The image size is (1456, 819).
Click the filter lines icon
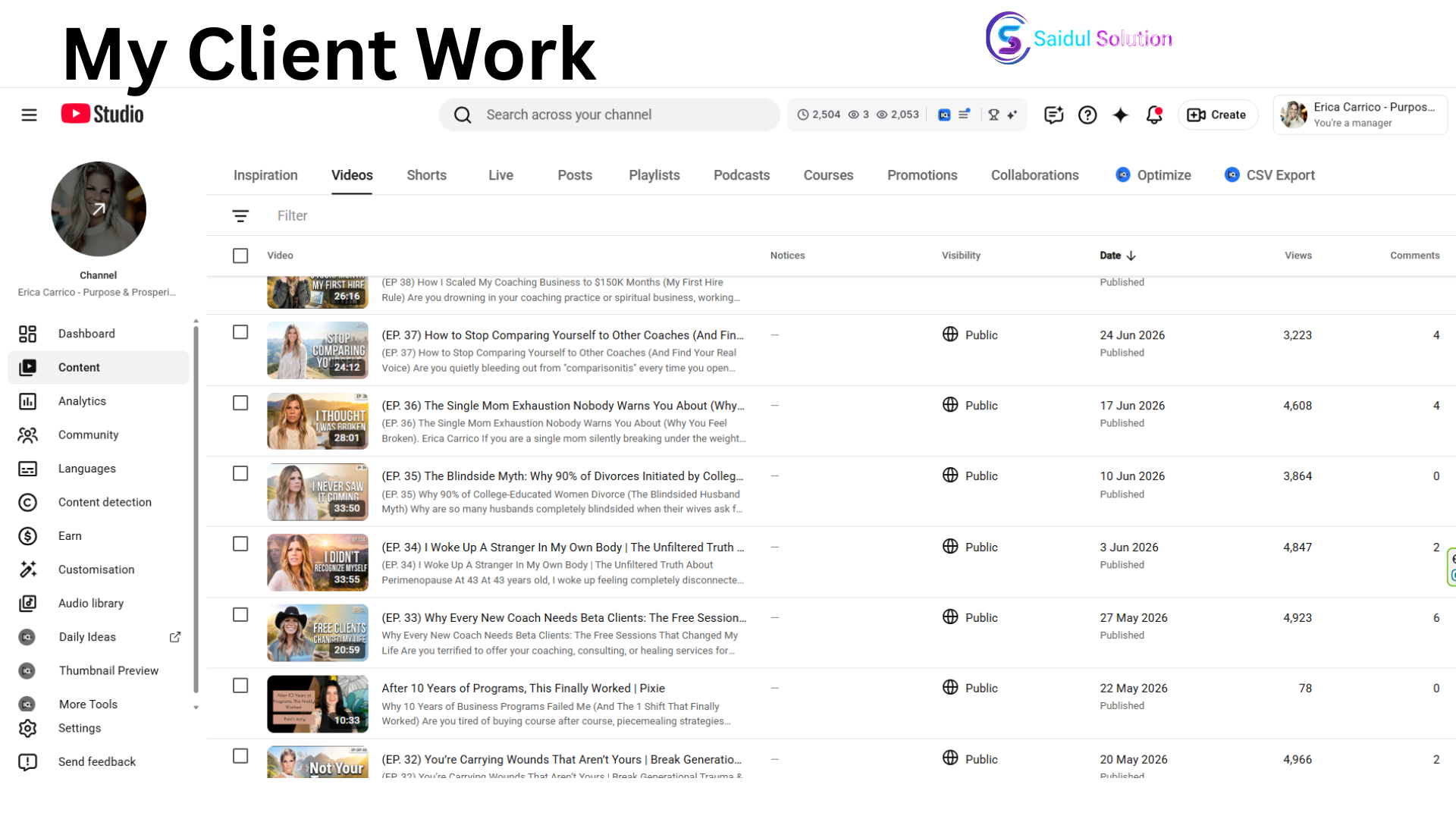tap(240, 216)
